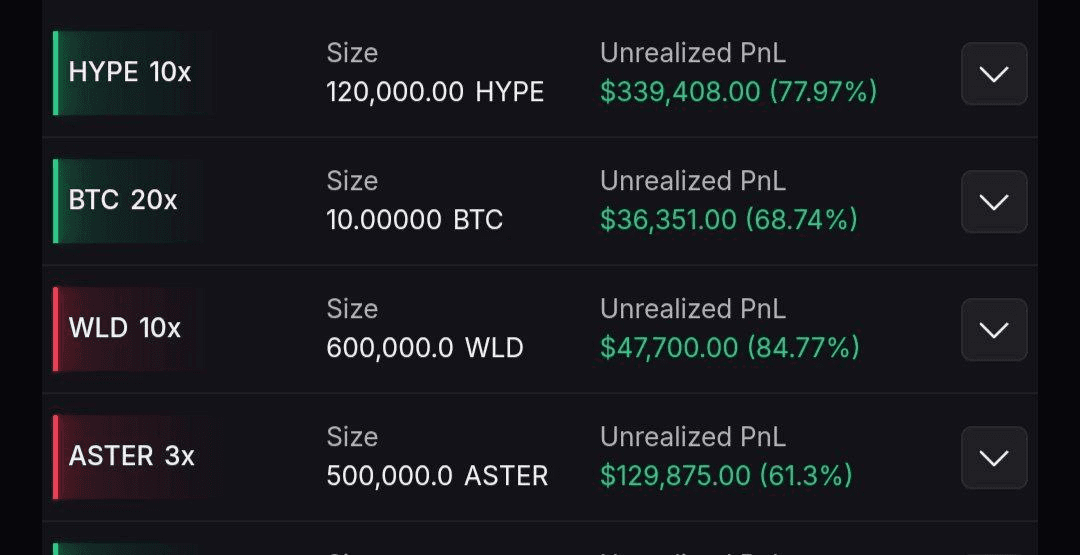This screenshot has height=555, width=1080.
Task: Expand the ASTER 3x position row
Action: pos(994,458)
